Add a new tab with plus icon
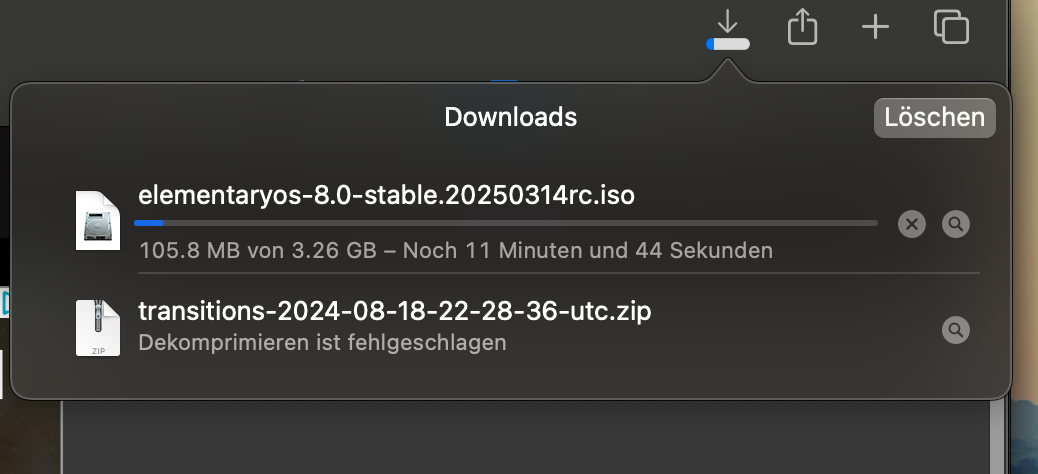 [x=875, y=27]
